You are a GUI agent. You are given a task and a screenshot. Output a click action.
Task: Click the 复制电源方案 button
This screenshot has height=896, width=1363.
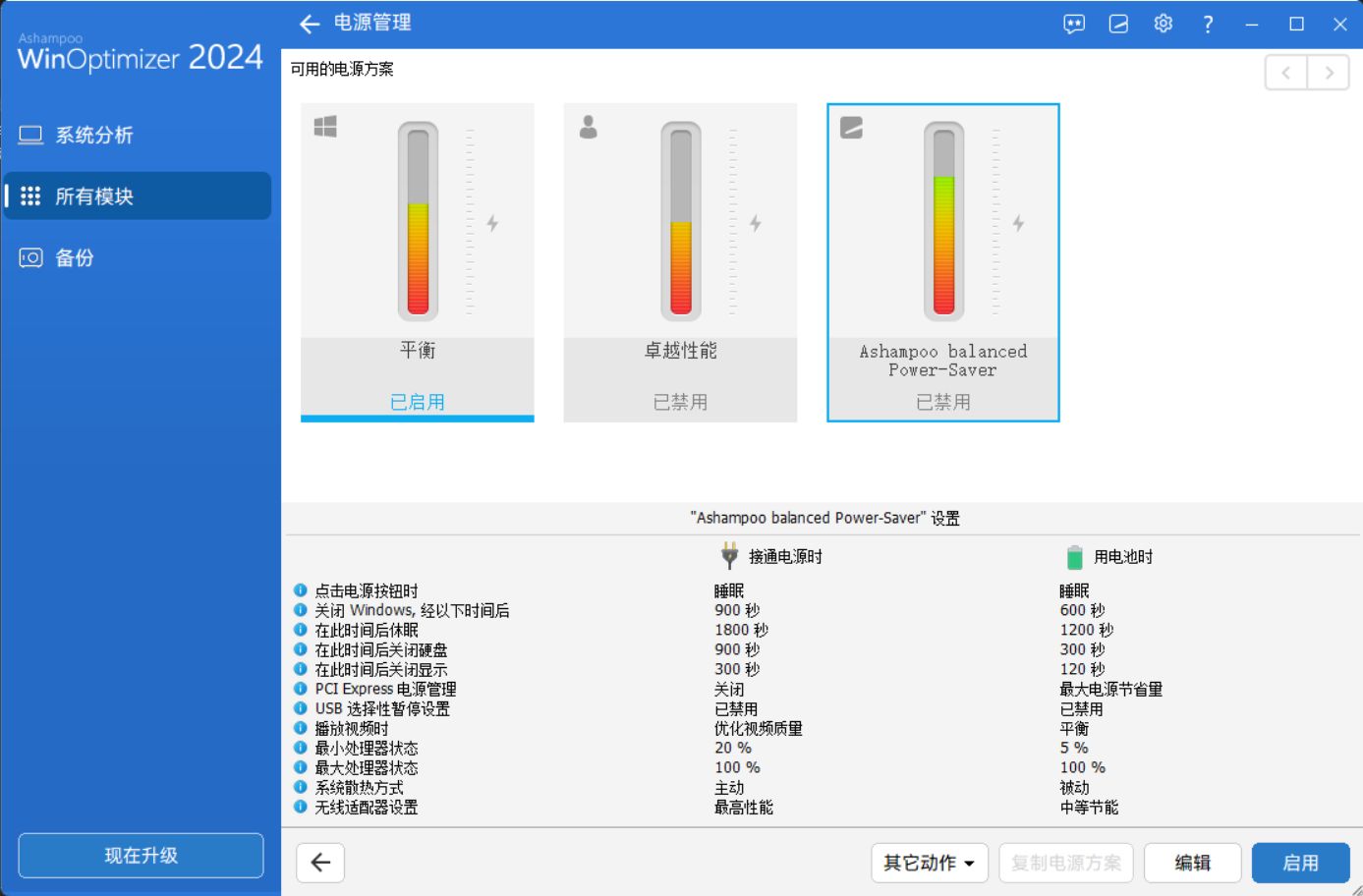tap(1066, 863)
